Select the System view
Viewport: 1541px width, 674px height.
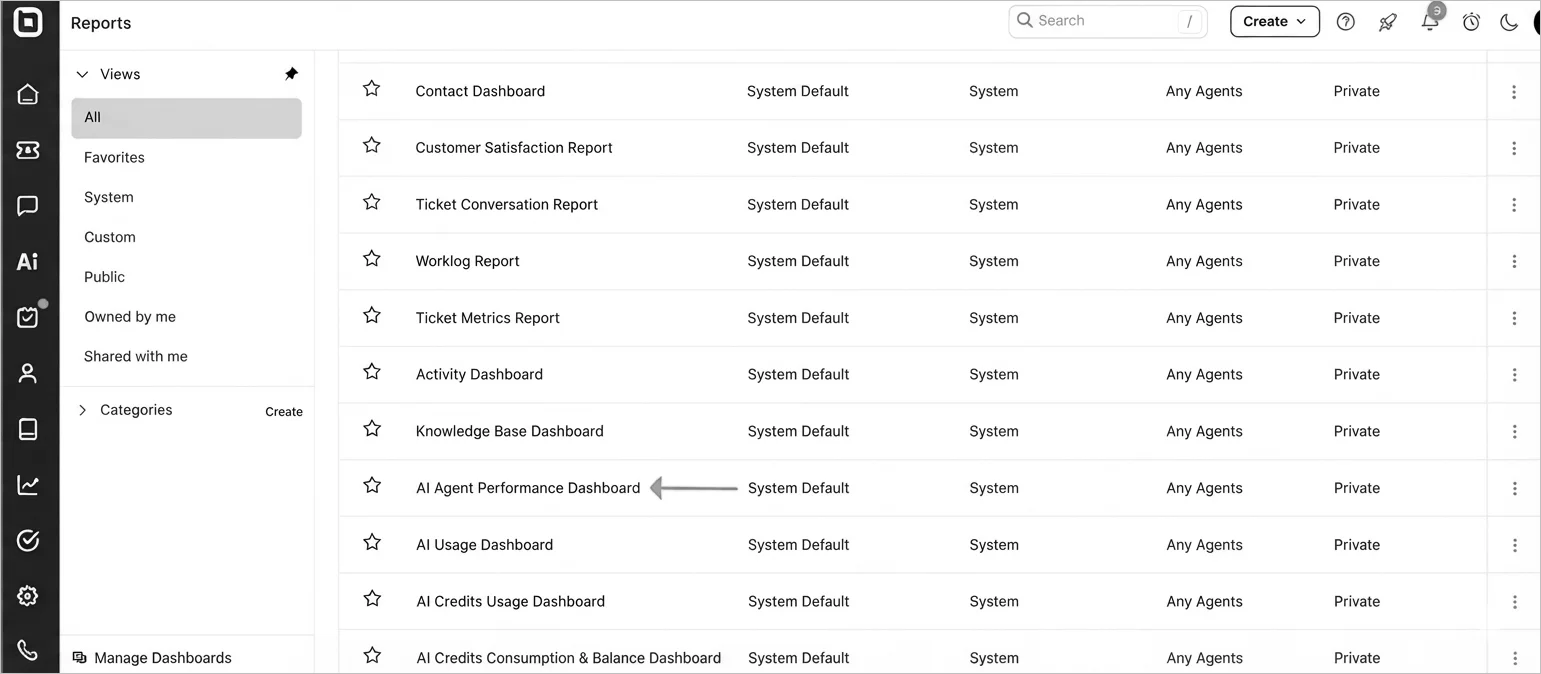coord(109,197)
